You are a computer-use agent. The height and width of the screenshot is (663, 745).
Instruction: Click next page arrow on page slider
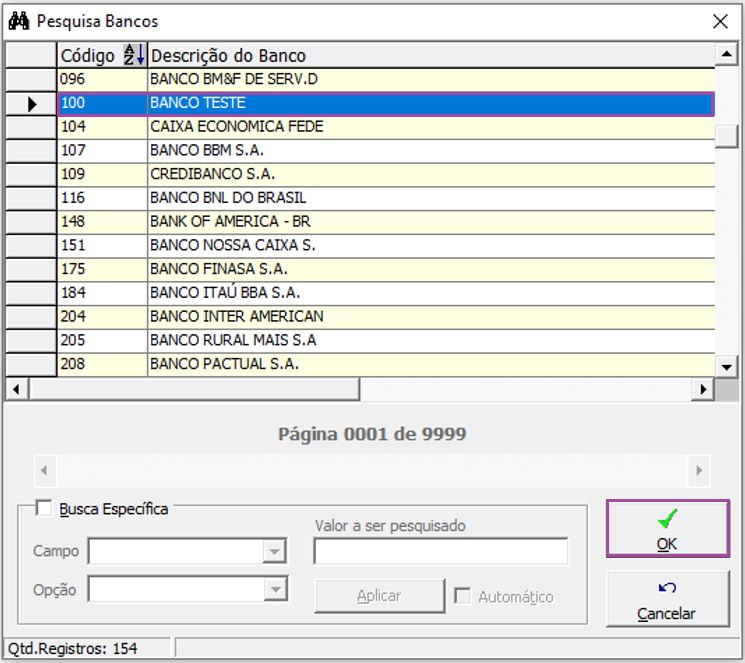698,471
